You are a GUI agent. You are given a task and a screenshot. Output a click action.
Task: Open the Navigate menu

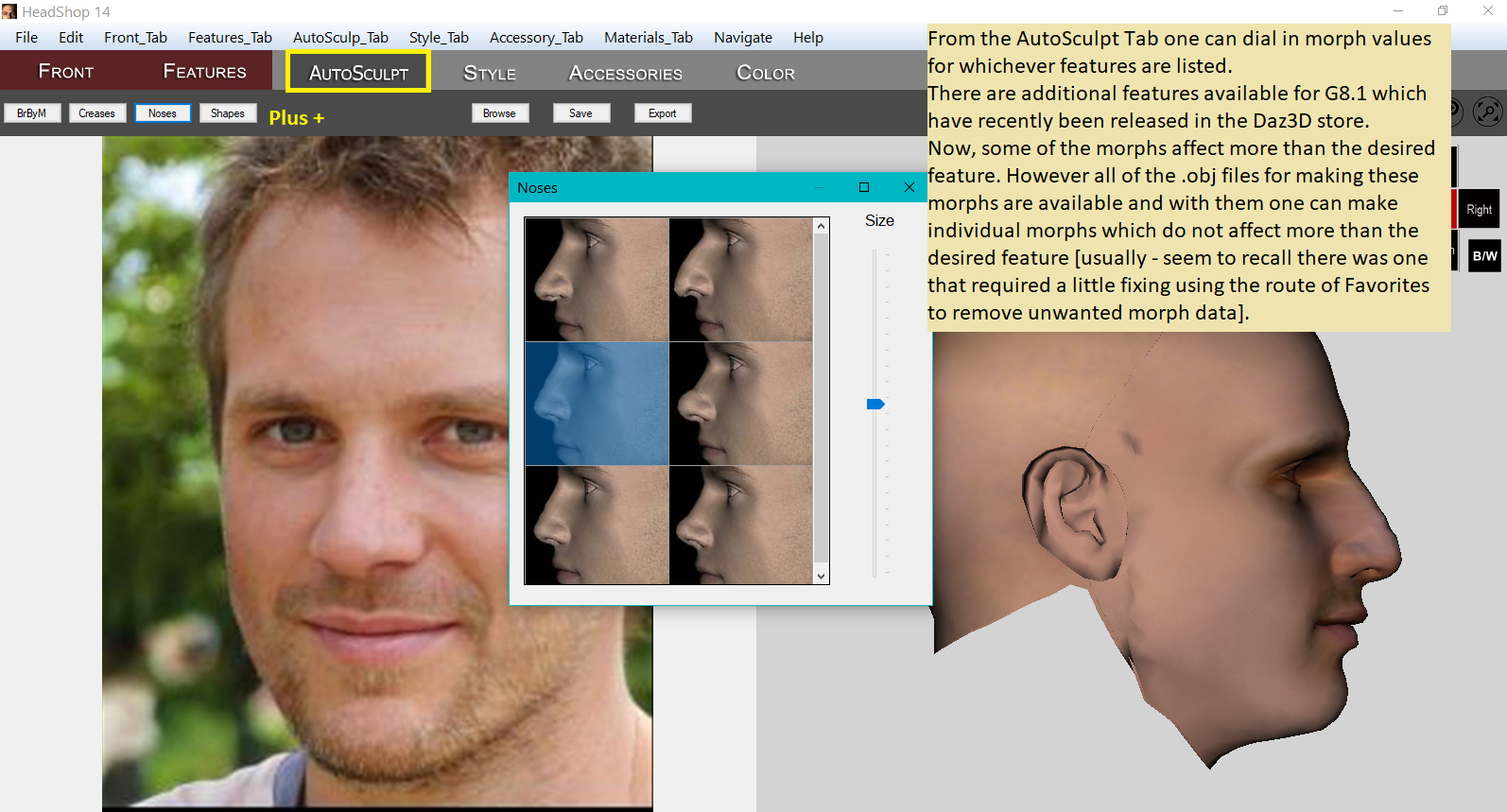click(x=743, y=37)
